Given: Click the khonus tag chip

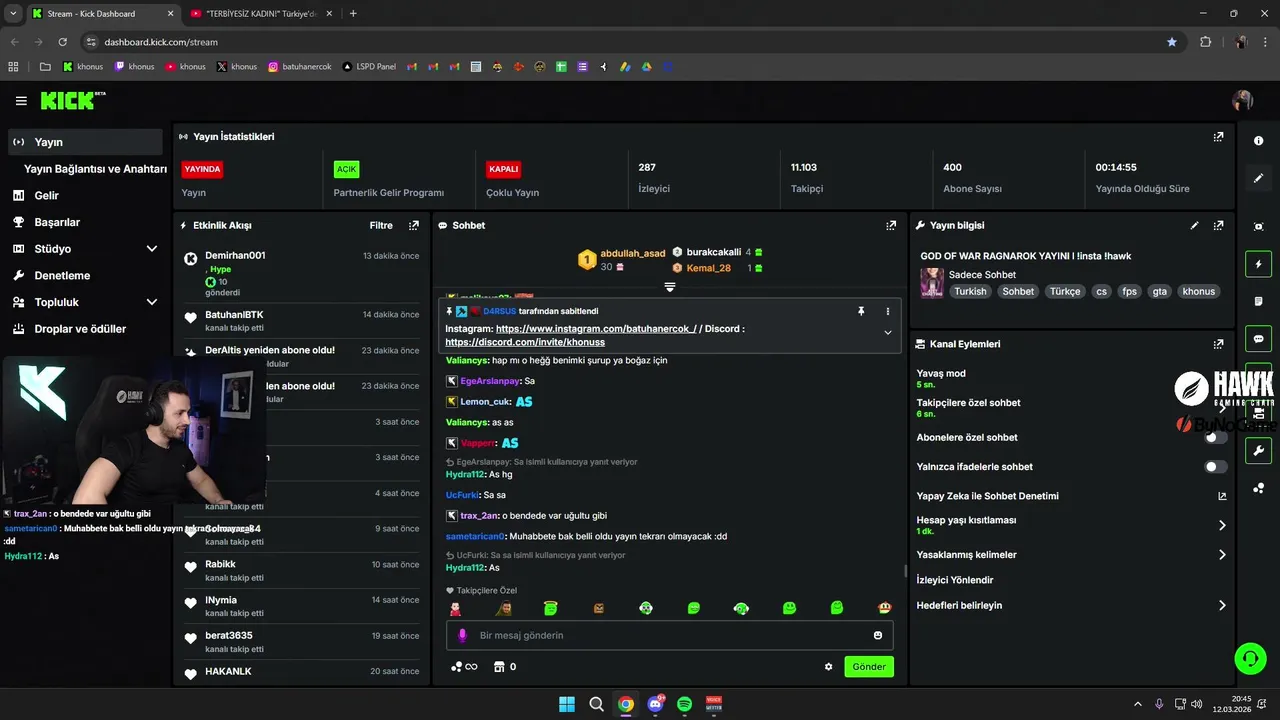Looking at the screenshot, I should coord(1198,292).
